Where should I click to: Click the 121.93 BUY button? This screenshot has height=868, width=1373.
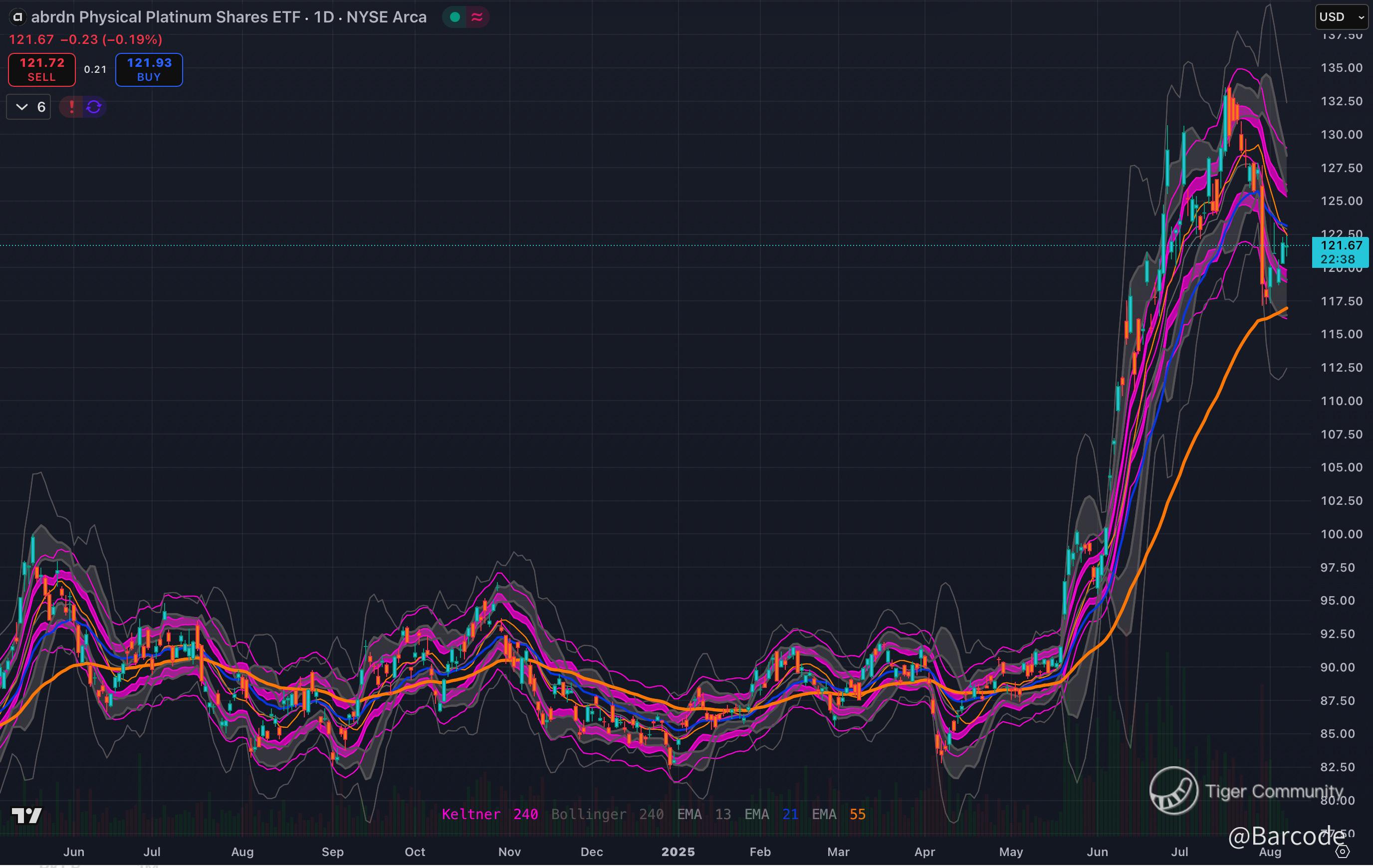tap(149, 69)
